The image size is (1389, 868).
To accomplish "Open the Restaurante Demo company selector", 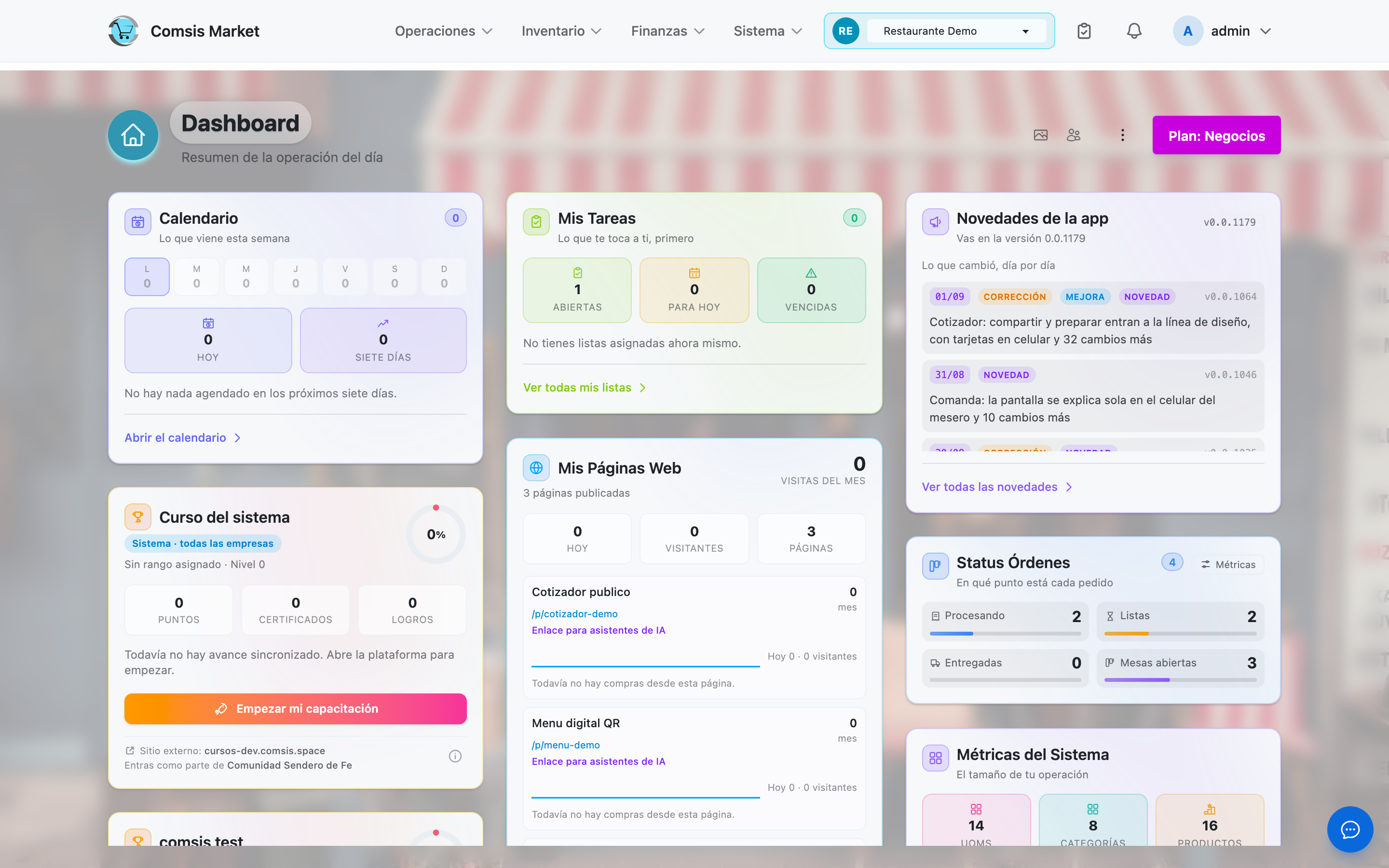I will pyautogui.click(x=956, y=31).
